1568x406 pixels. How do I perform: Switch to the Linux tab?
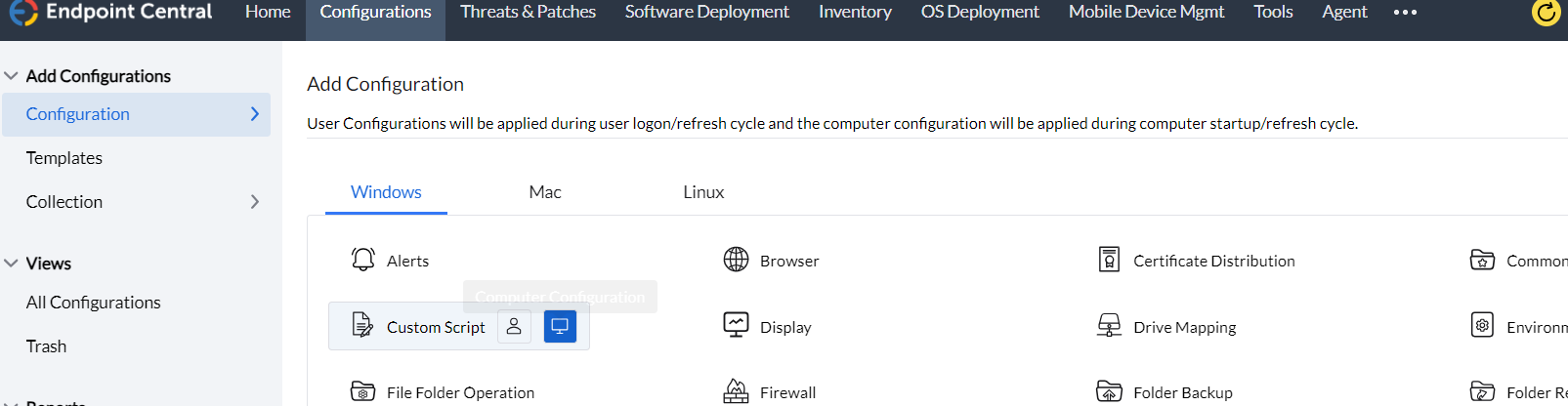(703, 192)
